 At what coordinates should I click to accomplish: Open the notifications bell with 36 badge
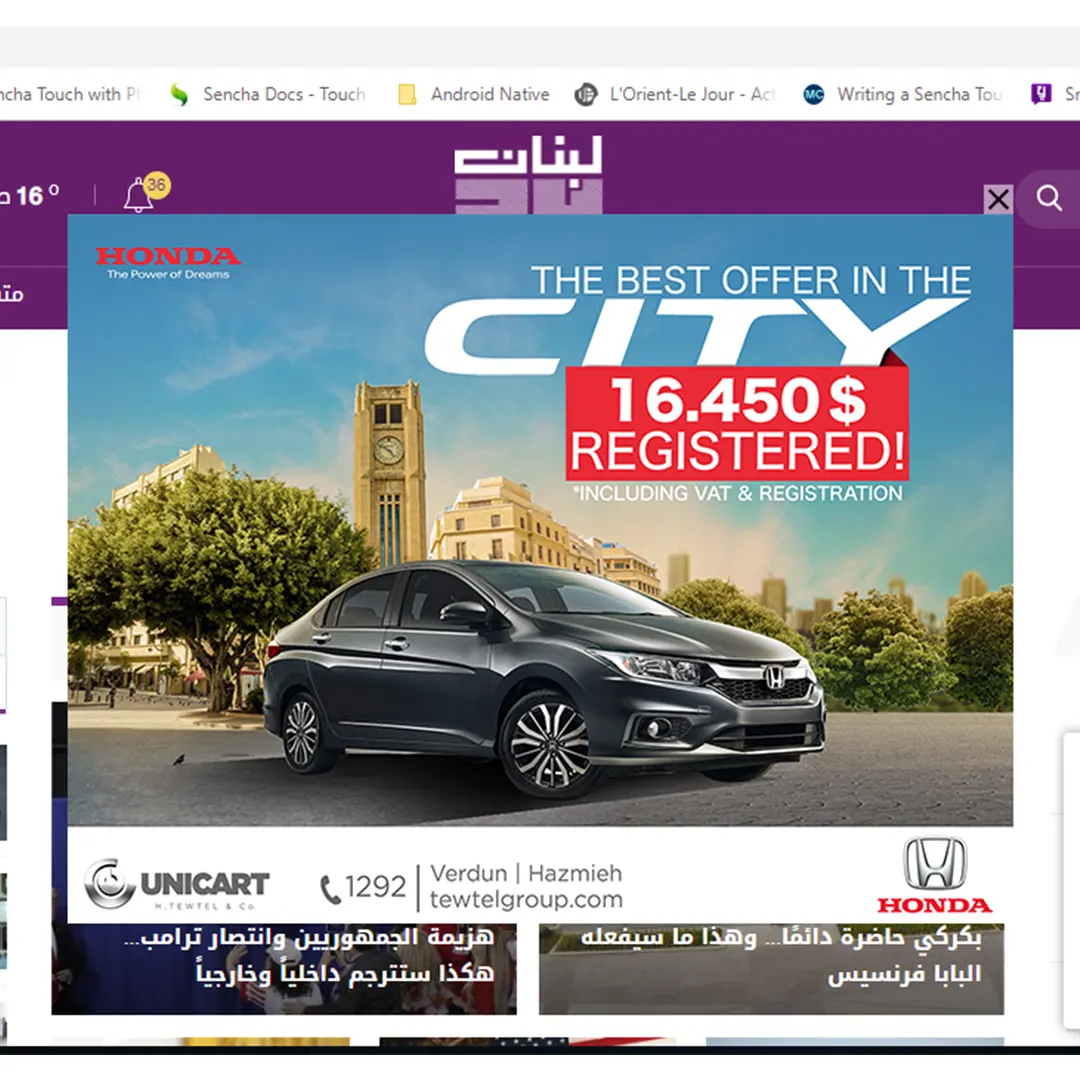pos(140,195)
